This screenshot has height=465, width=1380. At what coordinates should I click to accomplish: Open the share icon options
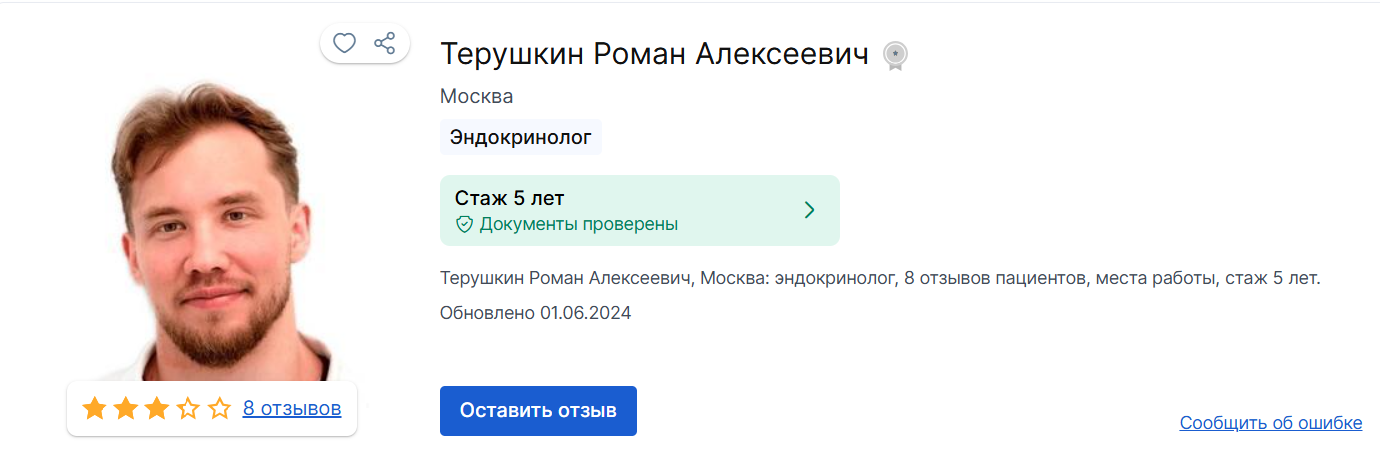(385, 43)
